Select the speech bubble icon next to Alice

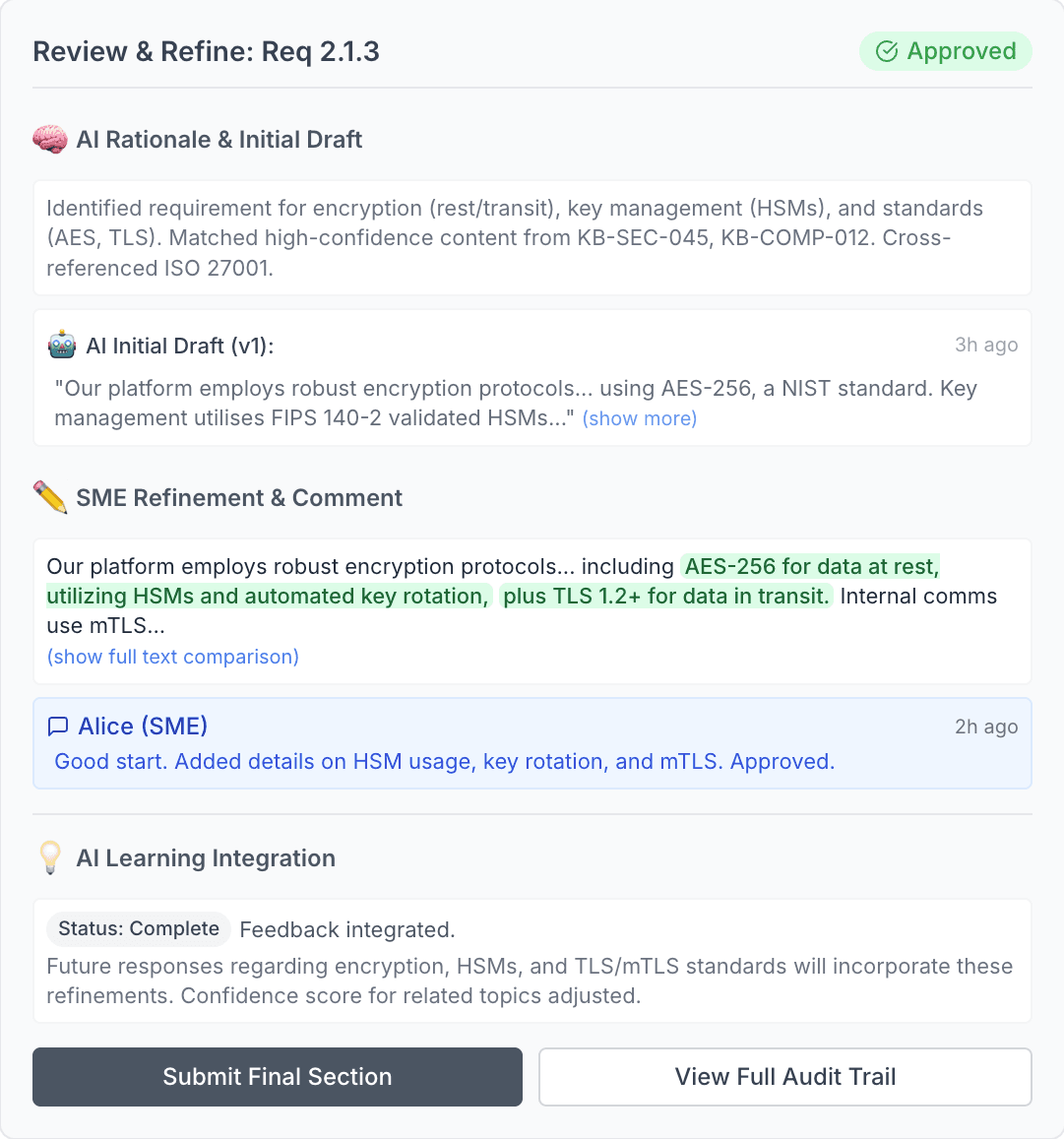pos(59,726)
